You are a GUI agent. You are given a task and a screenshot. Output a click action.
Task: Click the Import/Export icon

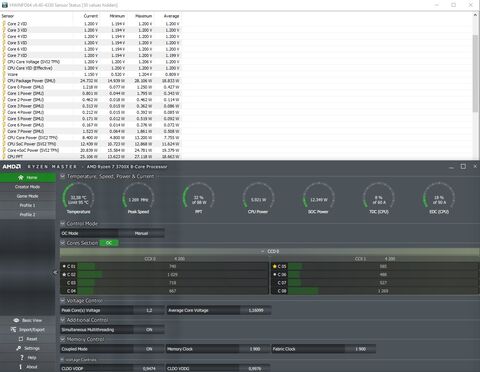(13, 330)
